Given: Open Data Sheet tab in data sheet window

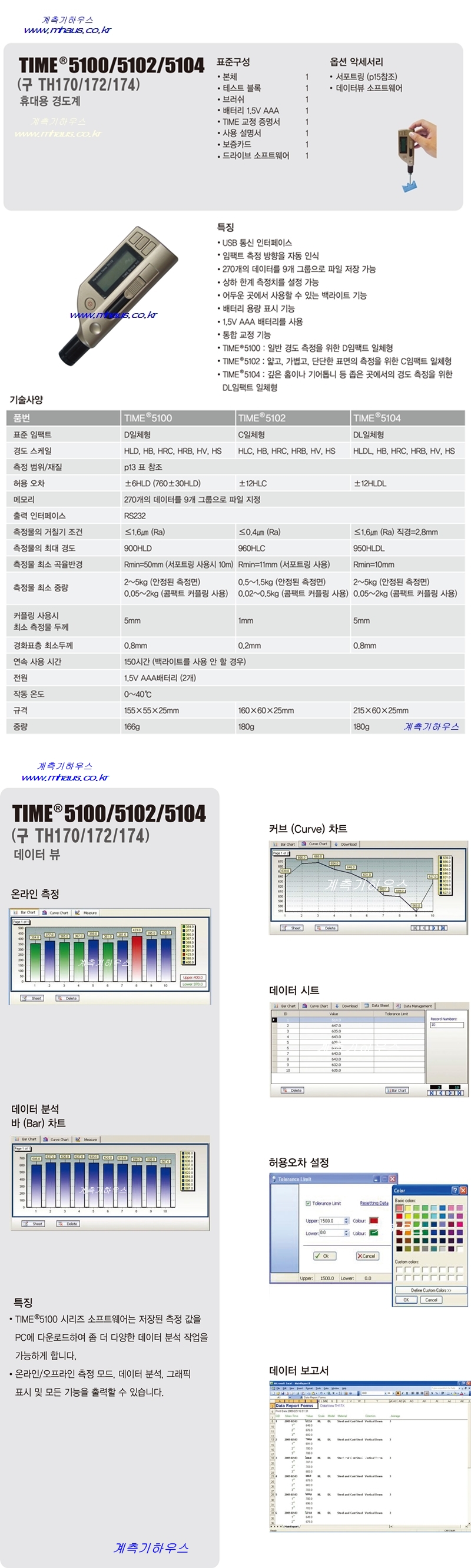Looking at the screenshot, I should click(x=377, y=1005).
